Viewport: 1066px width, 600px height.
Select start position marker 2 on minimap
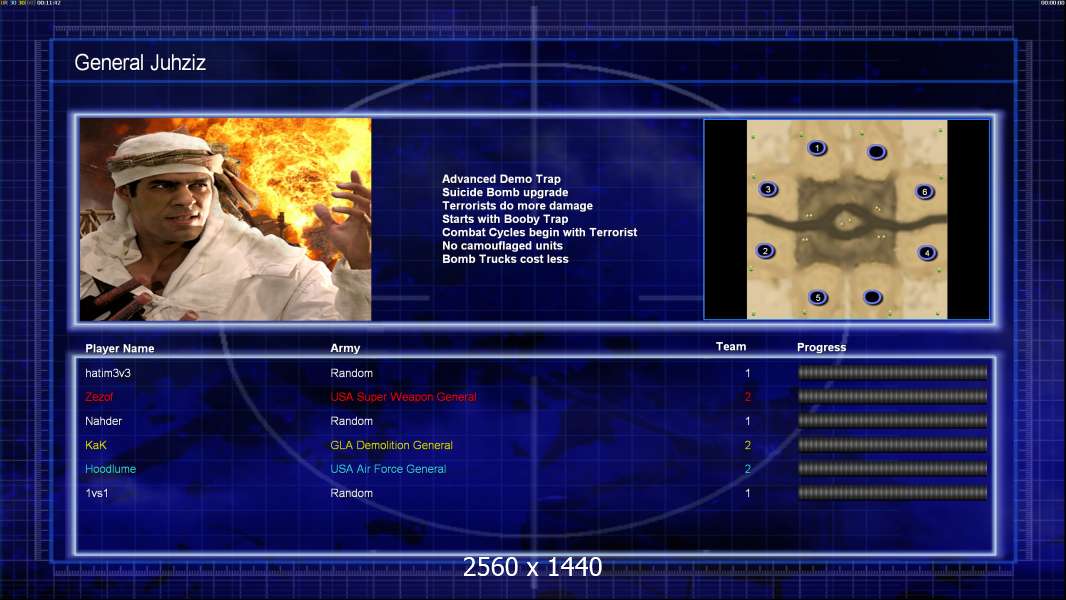pos(766,251)
